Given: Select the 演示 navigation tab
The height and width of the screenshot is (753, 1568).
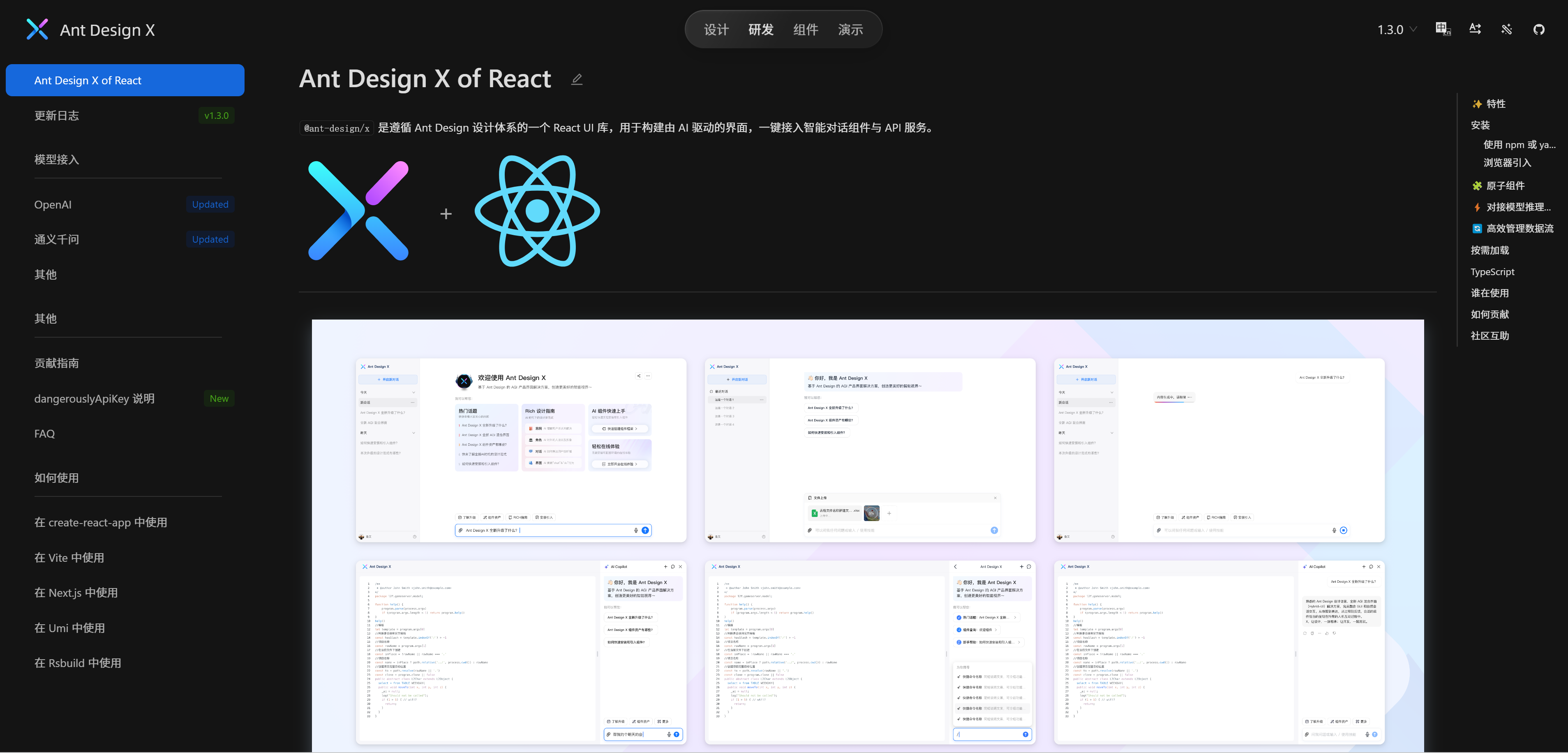Looking at the screenshot, I should 850,29.
